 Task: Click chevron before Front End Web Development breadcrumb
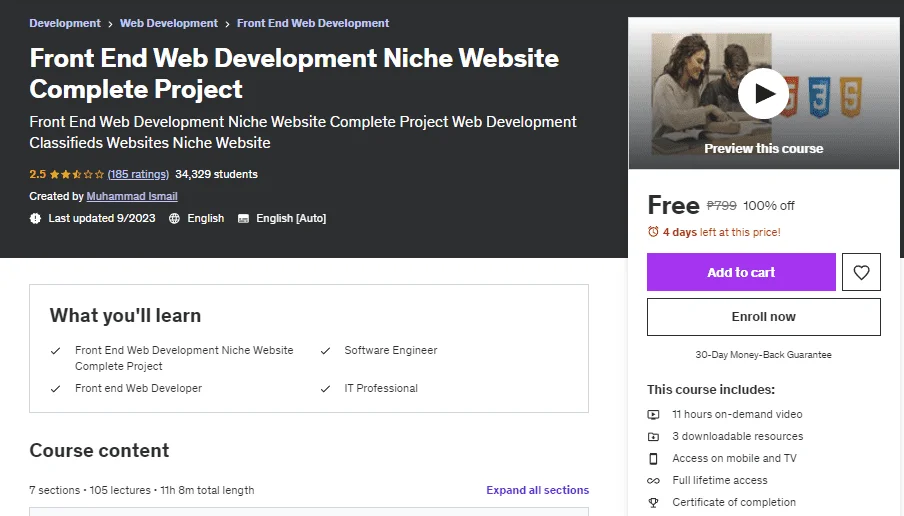(x=227, y=24)
